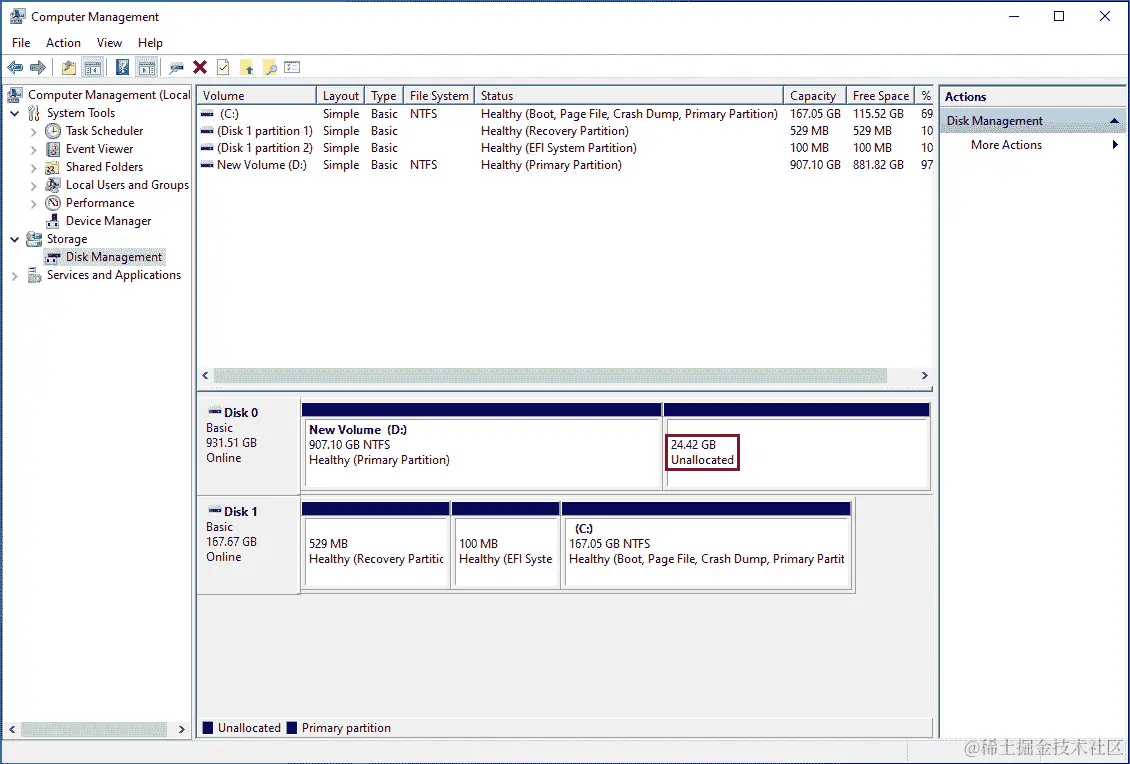The image size is (1130, 764).
Task: Click the Local Users and Groups icon
Action: click(53, 185)
